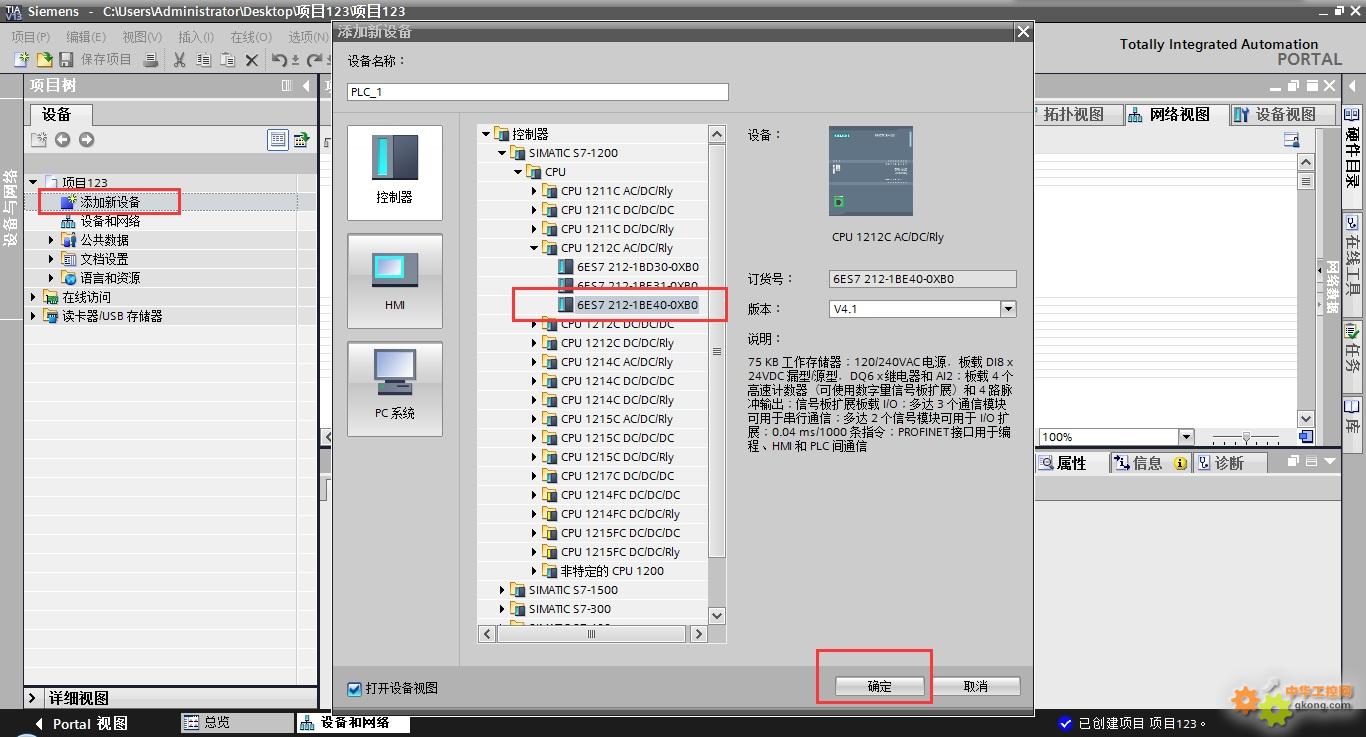Select the HMI device category icon

pyautogui.click(x=394, y=280)
